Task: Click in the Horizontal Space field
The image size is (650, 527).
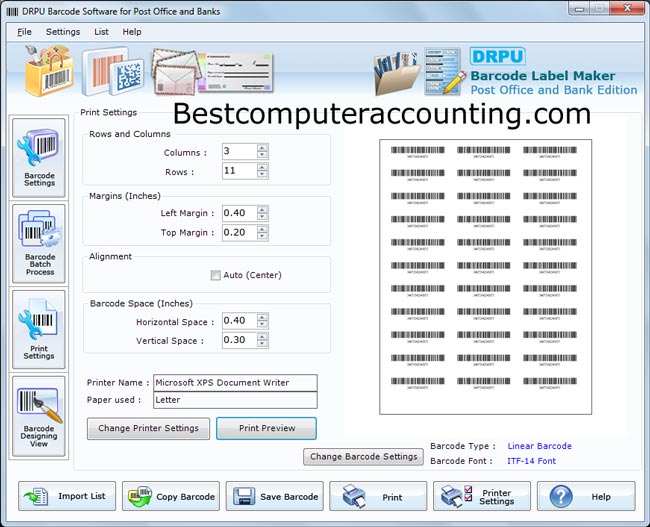Action: tap(240, 321)
